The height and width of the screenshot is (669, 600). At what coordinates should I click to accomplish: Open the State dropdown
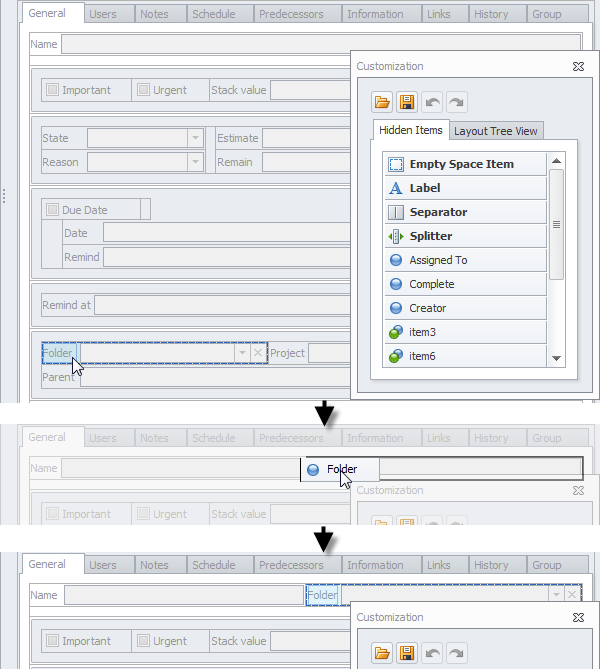coord(195,138)
